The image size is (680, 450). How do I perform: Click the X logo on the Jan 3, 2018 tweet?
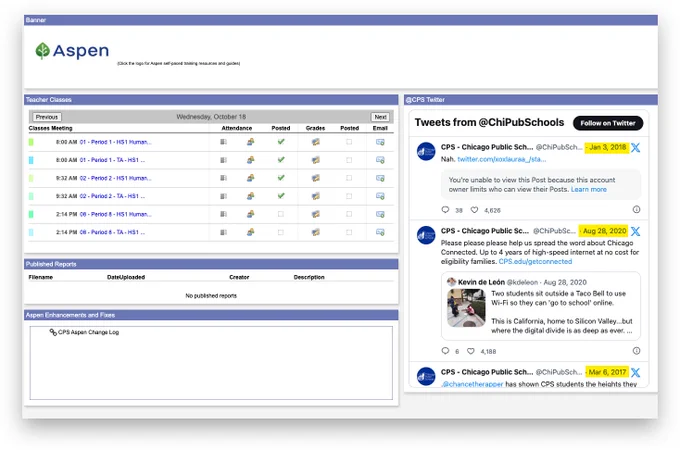[635, 147]
